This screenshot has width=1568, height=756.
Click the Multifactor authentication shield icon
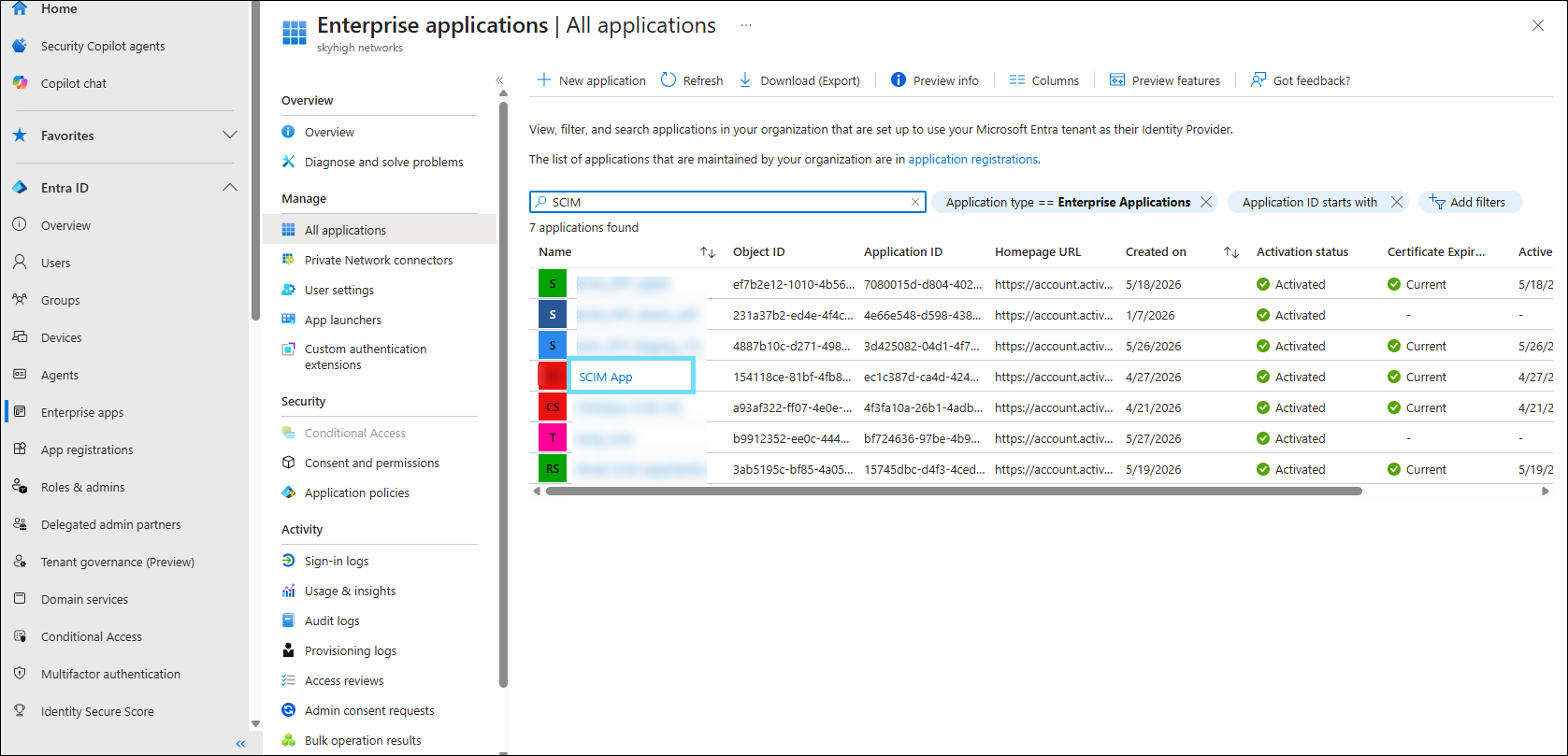point(20,674)
